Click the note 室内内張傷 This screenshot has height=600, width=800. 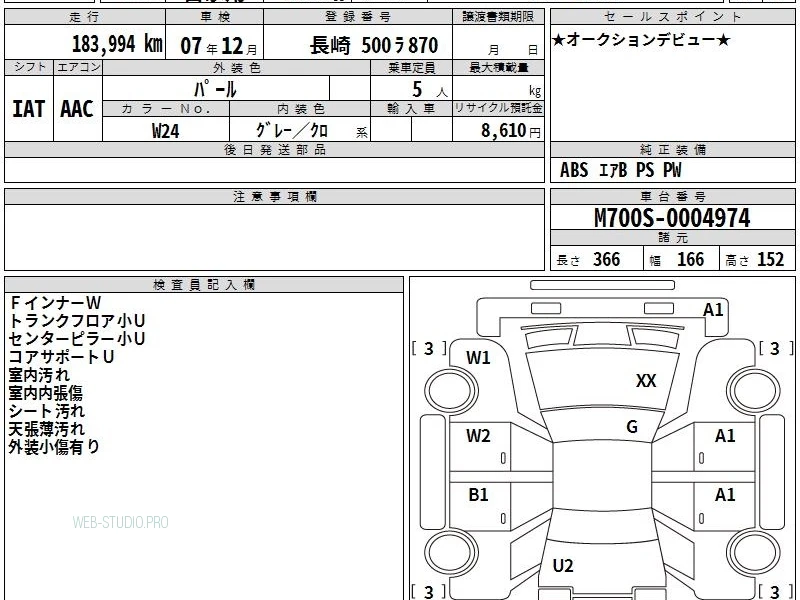[x=45, y=392]
